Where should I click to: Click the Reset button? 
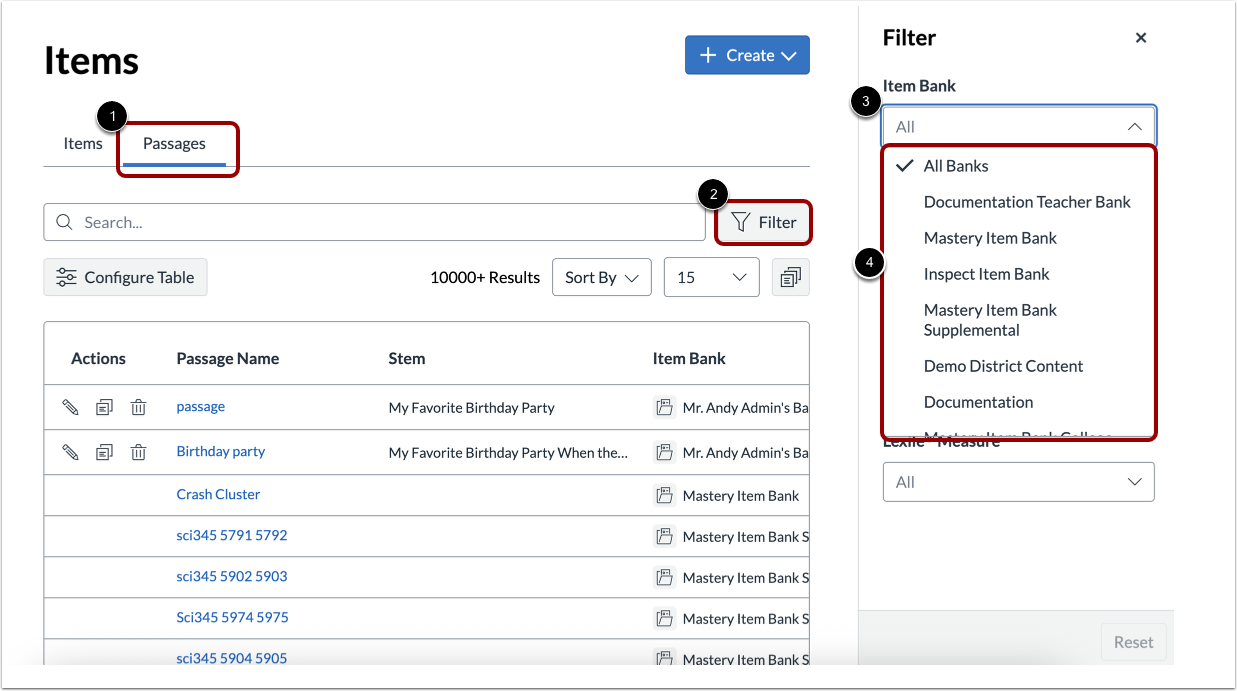(1133, 642)
